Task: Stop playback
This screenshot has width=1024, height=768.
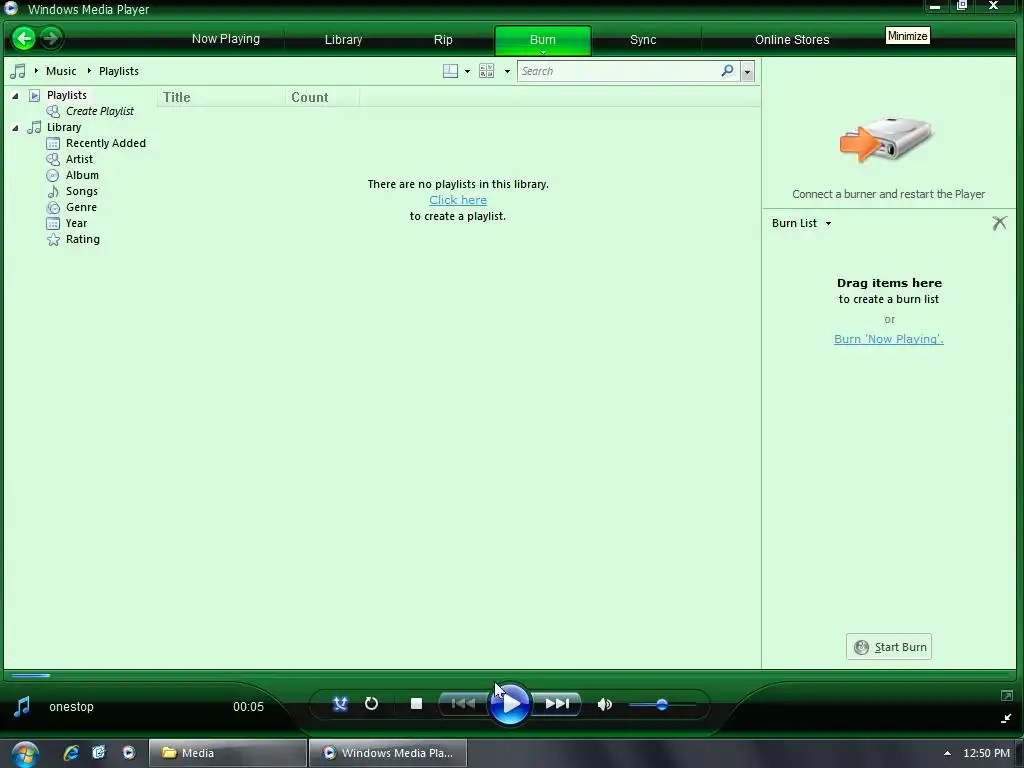Action: [x=416, y=704]
